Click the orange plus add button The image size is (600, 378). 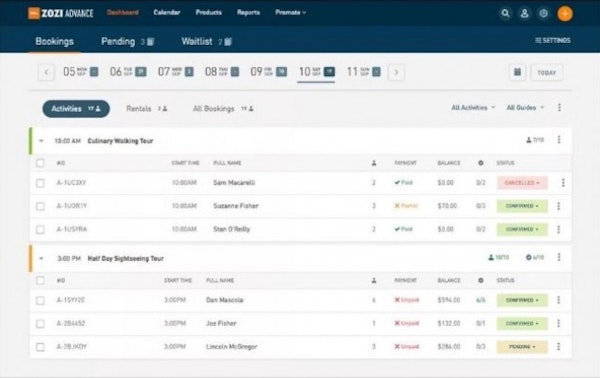tap(565, 13)
